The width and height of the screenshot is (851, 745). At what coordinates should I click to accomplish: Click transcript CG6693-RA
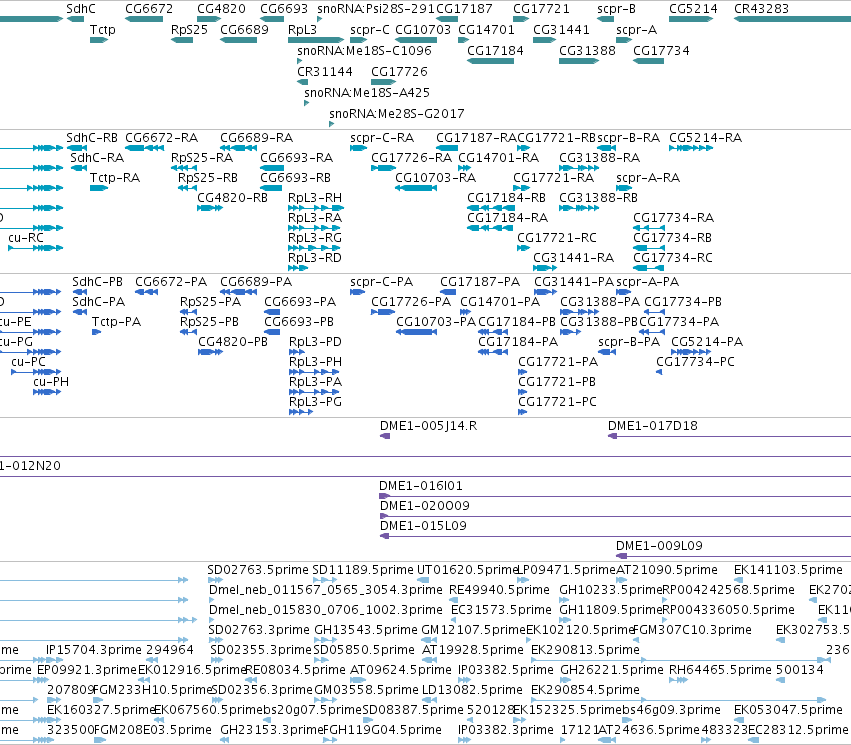[x=296, y=158]
